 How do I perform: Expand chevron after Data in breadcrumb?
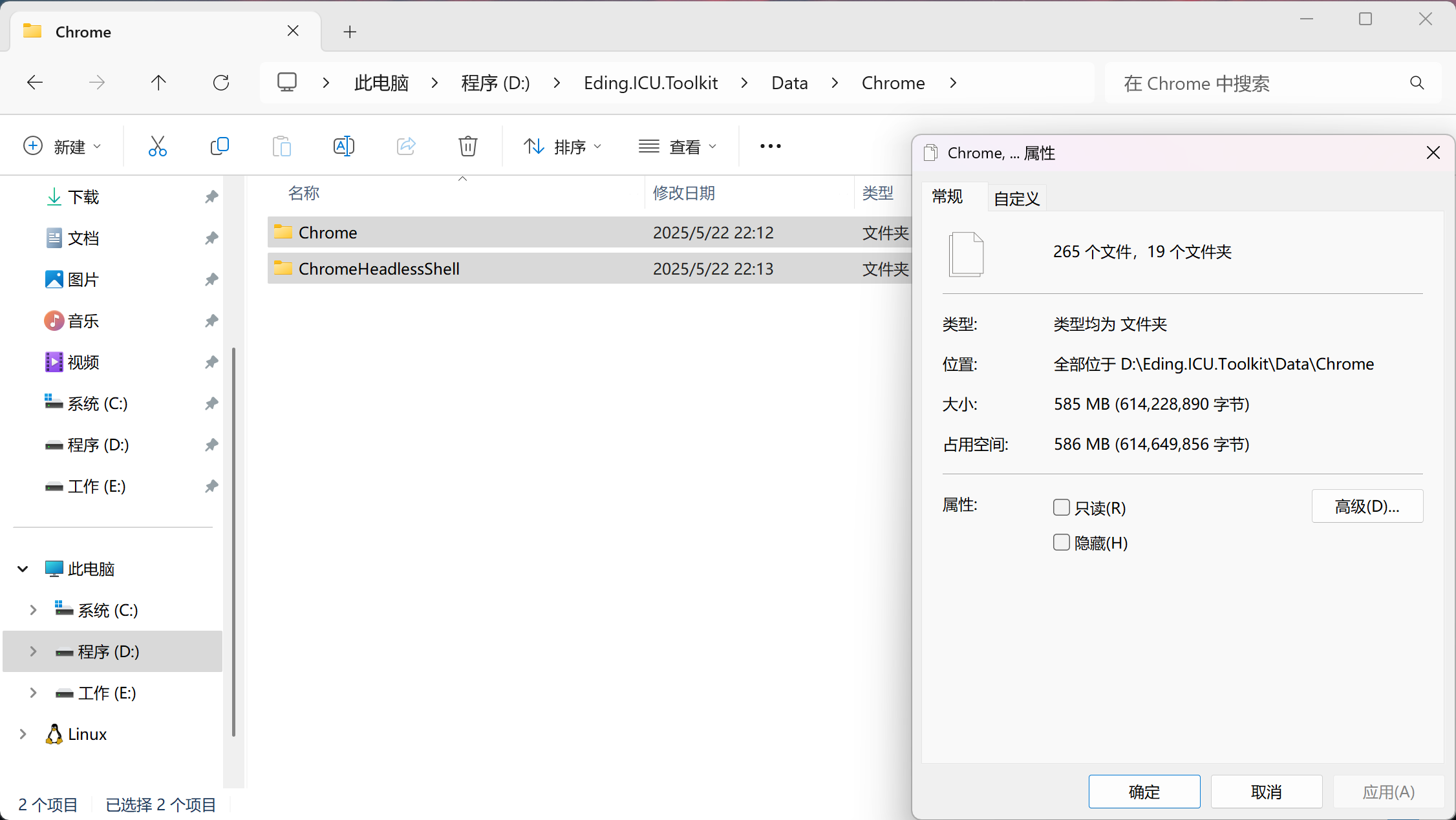[835, 83]
